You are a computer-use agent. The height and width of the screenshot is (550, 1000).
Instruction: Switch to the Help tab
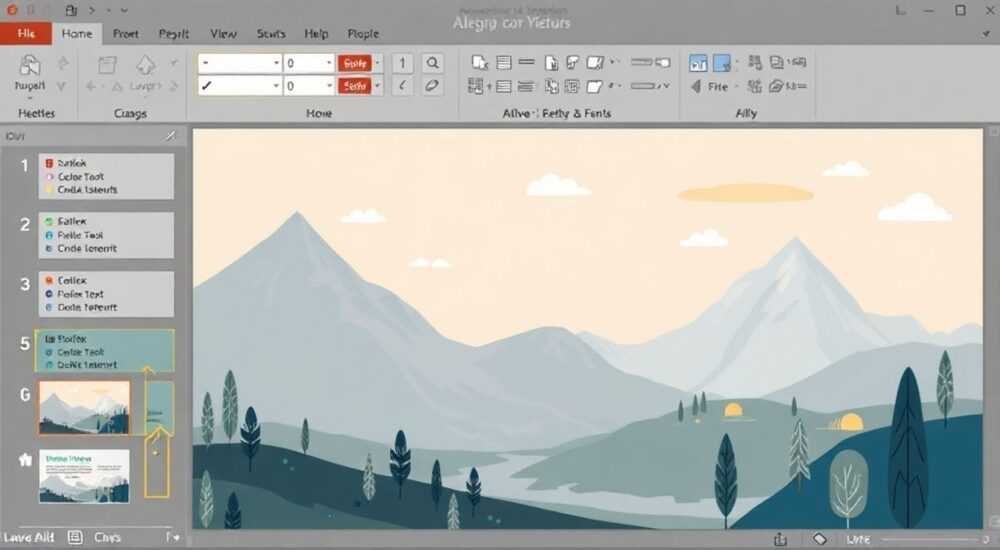pos(316,34)
